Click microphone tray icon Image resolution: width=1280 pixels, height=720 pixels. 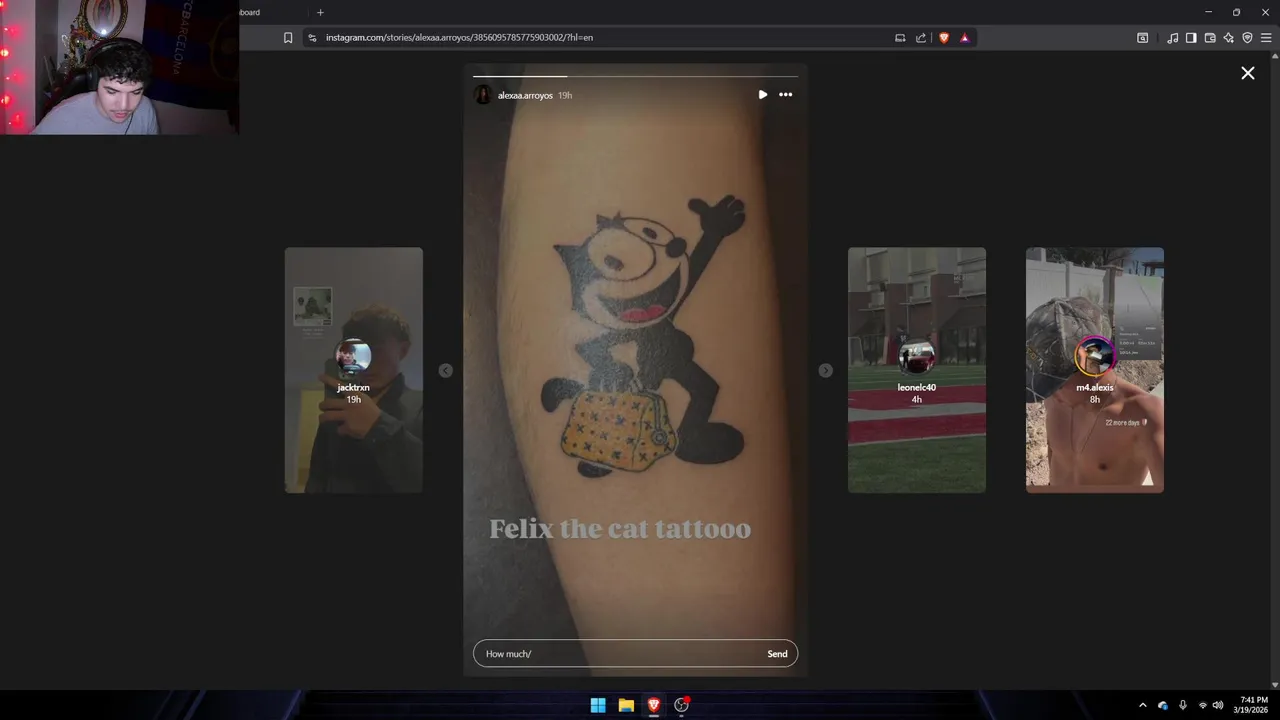point(1183,705)
